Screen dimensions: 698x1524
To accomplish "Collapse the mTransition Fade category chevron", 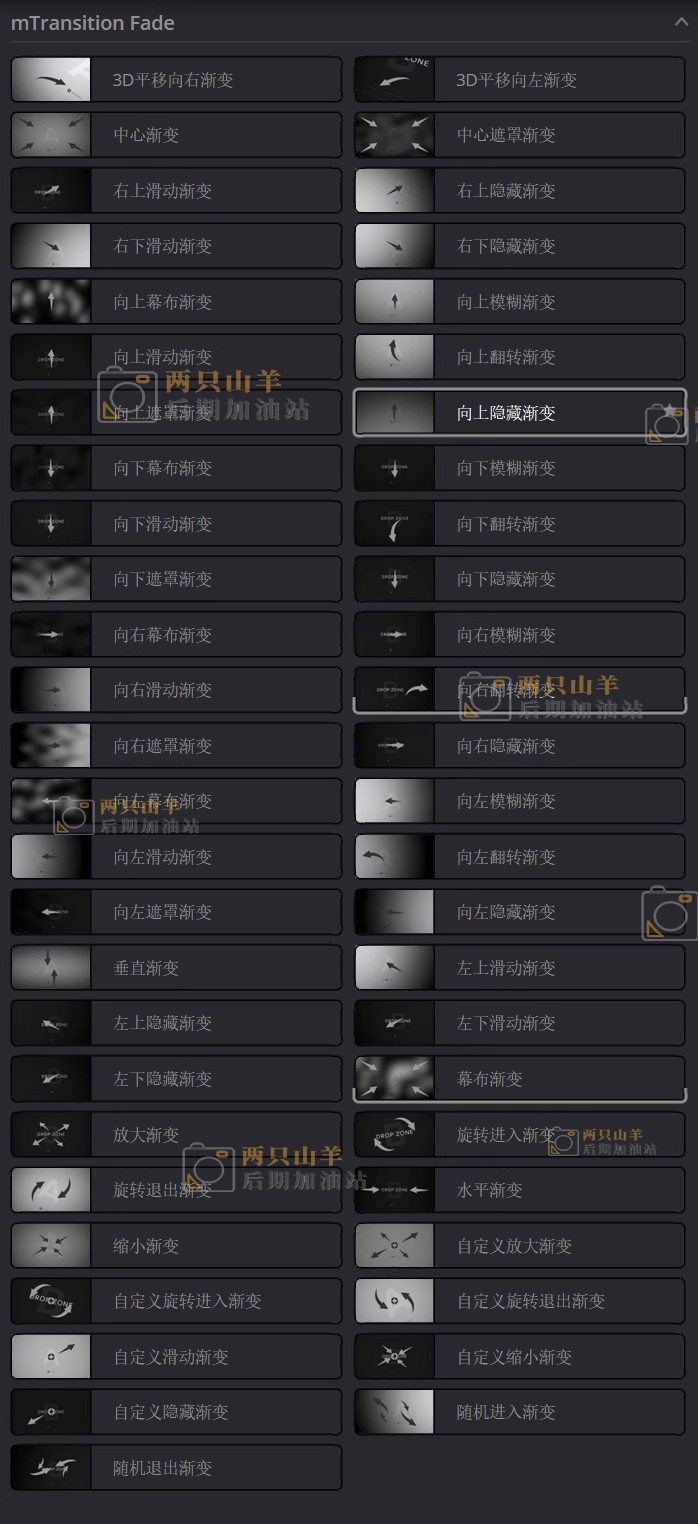I will [681, 22].
